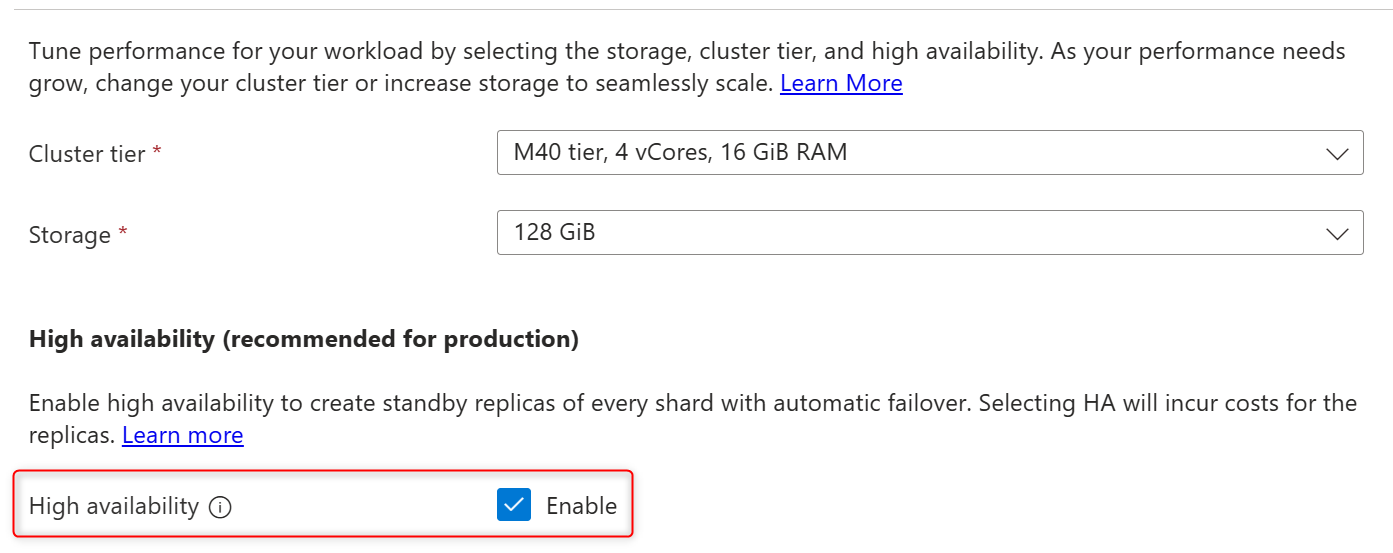Click the red asterisk beside Storage

point(123,233)
